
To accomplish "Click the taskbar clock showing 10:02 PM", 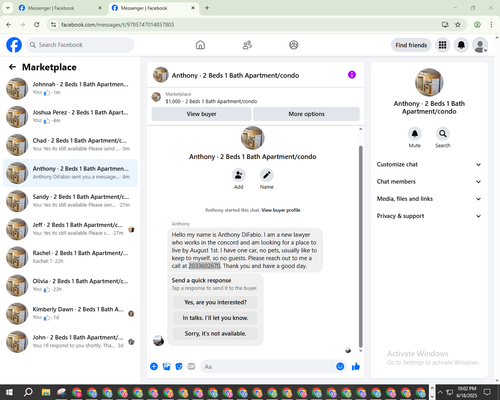I will tap(467, 392).
